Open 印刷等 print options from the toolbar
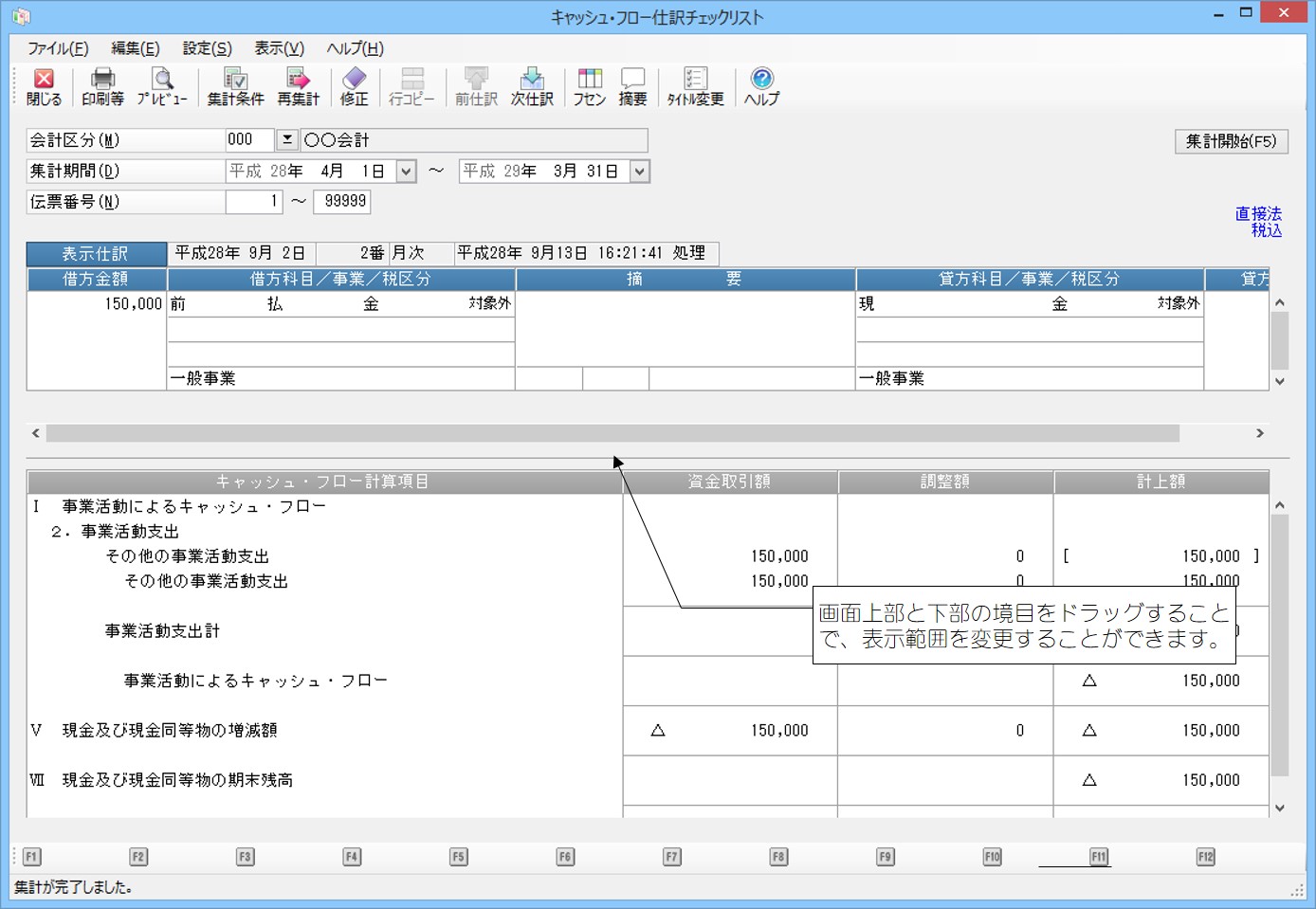This screenshot has width=1316, height=909. pyautogui.click(x=102, y=86)
